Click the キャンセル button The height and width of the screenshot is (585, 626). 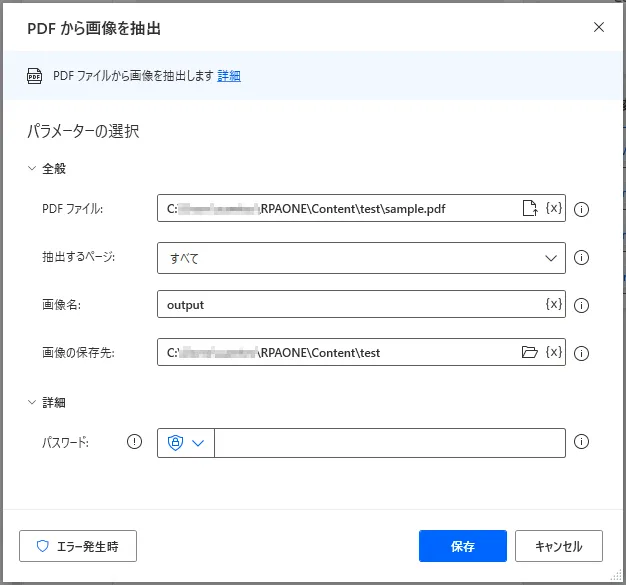(558, 547)
